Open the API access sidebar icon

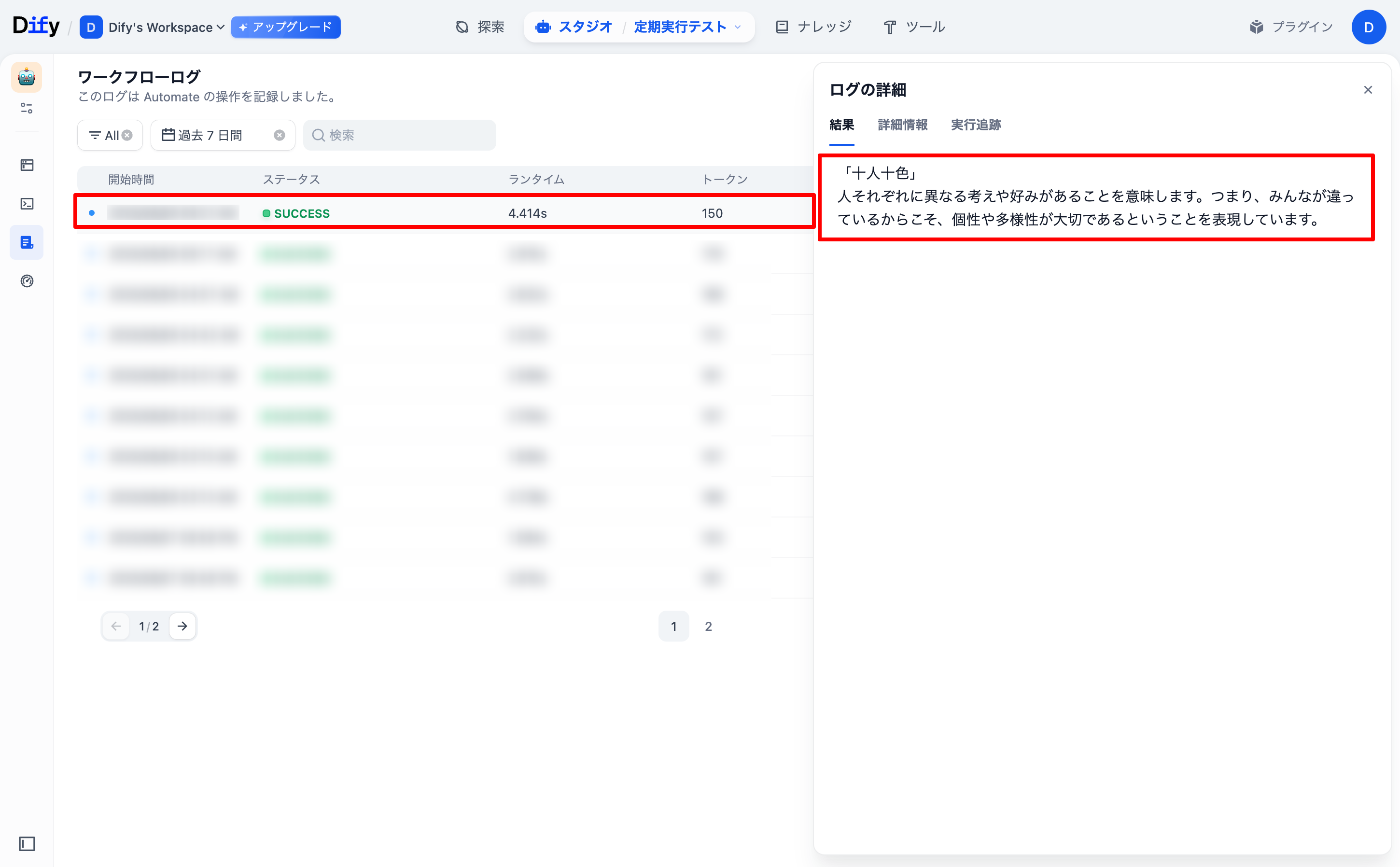(27, 165)
